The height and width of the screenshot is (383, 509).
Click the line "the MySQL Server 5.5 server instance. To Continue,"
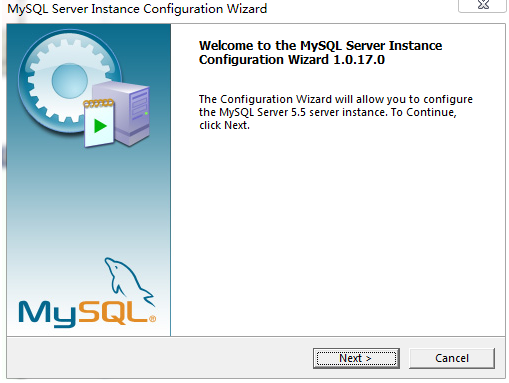coord(328,112)
